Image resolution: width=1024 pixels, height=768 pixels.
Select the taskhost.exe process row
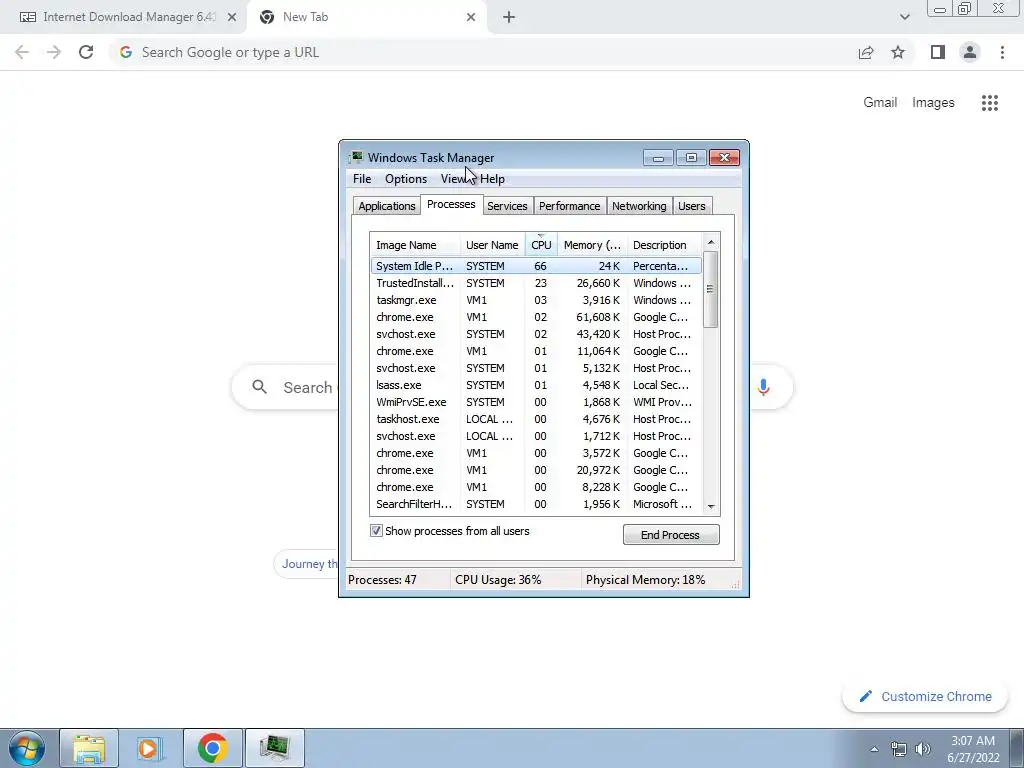click(536, 419)
